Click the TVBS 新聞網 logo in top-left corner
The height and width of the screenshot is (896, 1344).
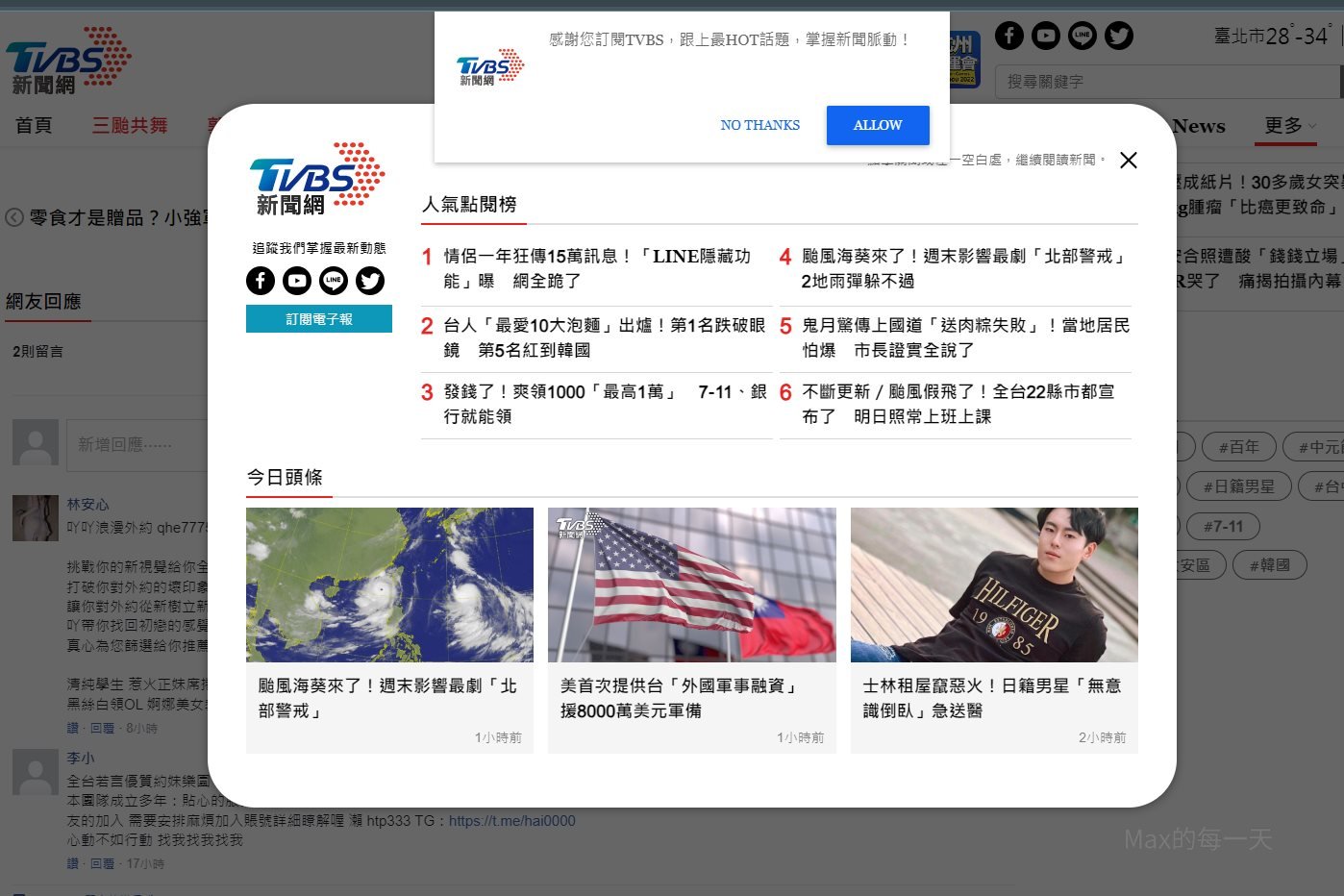pyautogui.click(x=68, y=60)
